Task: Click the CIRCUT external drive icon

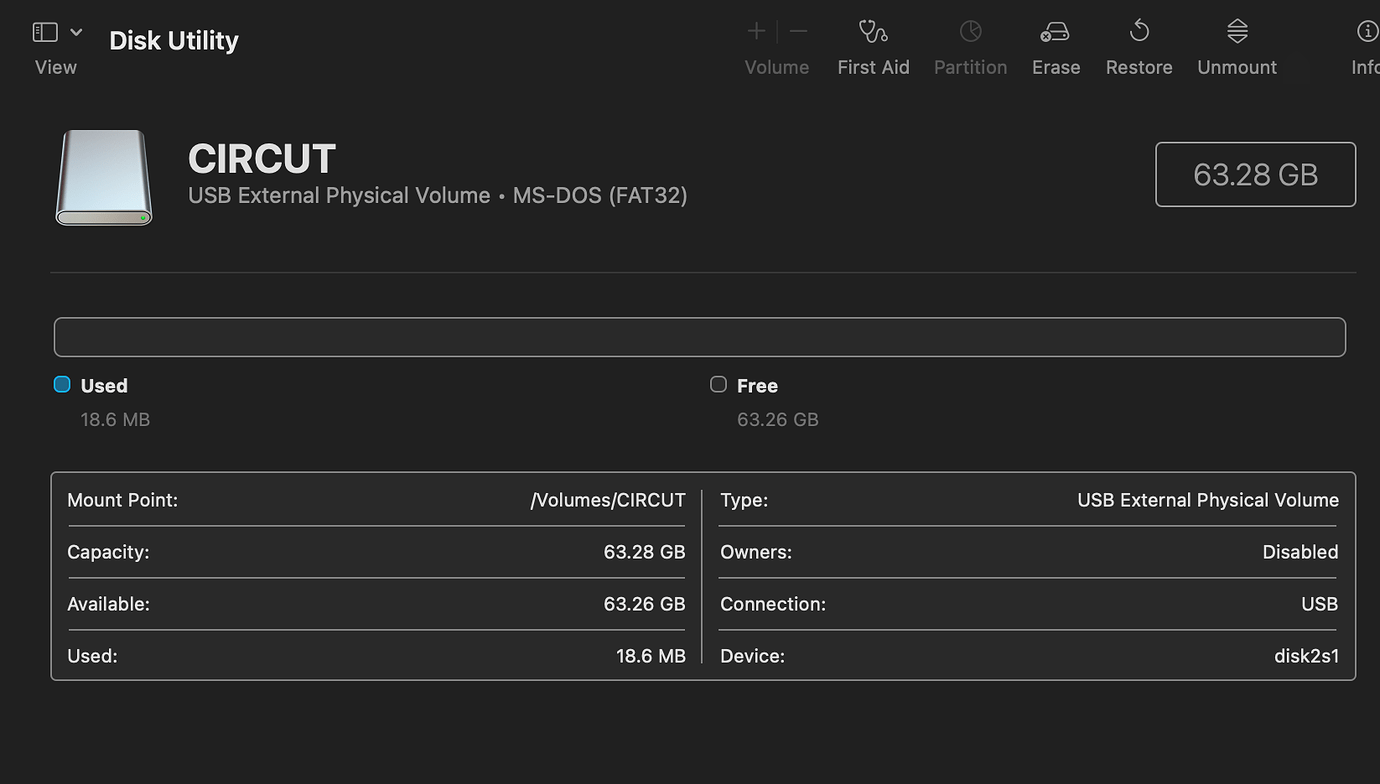Action: click(x=104, y=177)
